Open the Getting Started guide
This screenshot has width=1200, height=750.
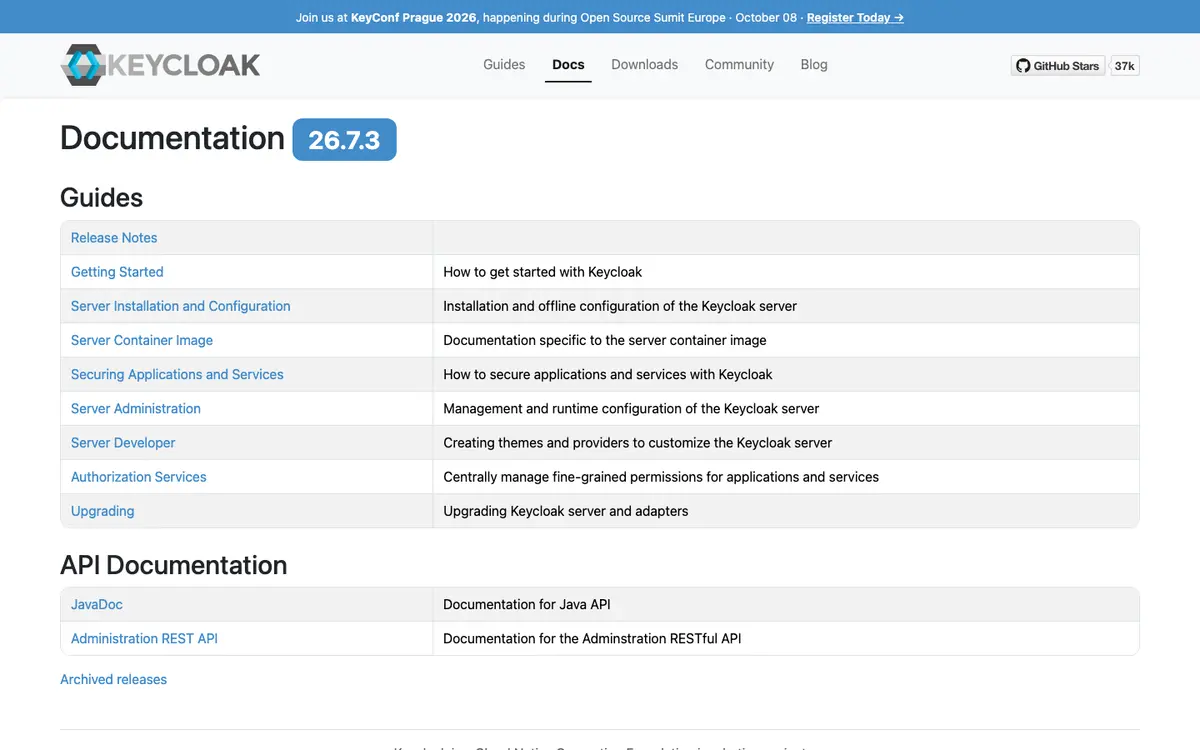[117, 272]
